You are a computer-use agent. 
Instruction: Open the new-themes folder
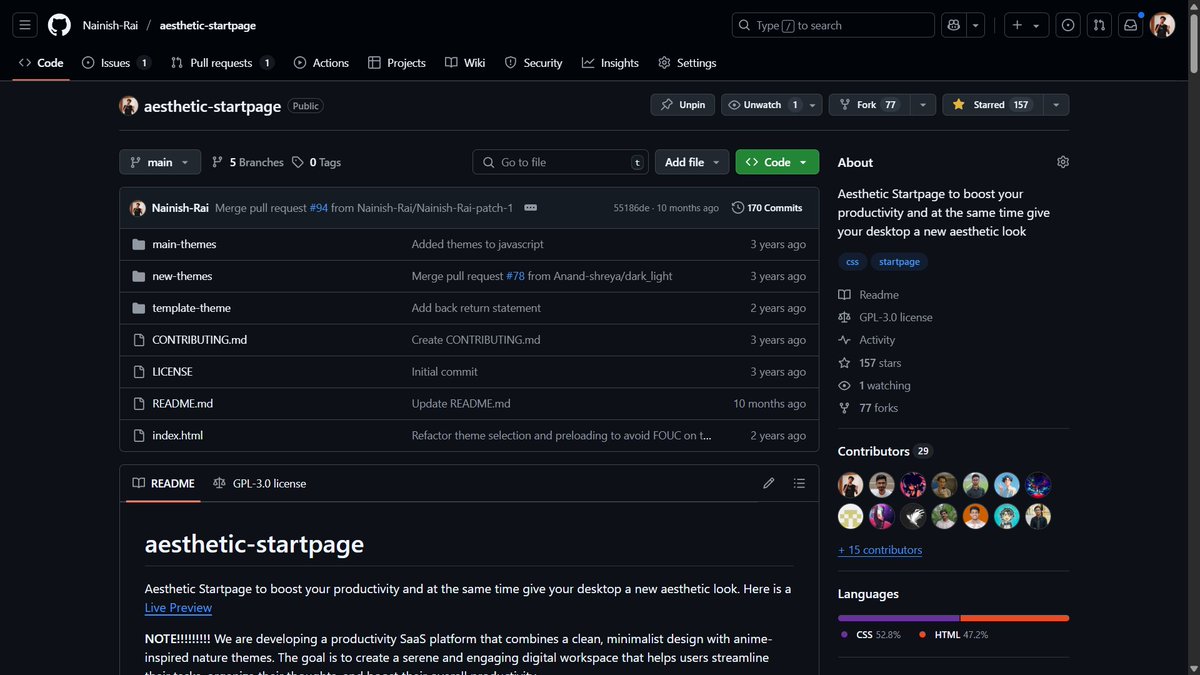click(x=182, y=276)
